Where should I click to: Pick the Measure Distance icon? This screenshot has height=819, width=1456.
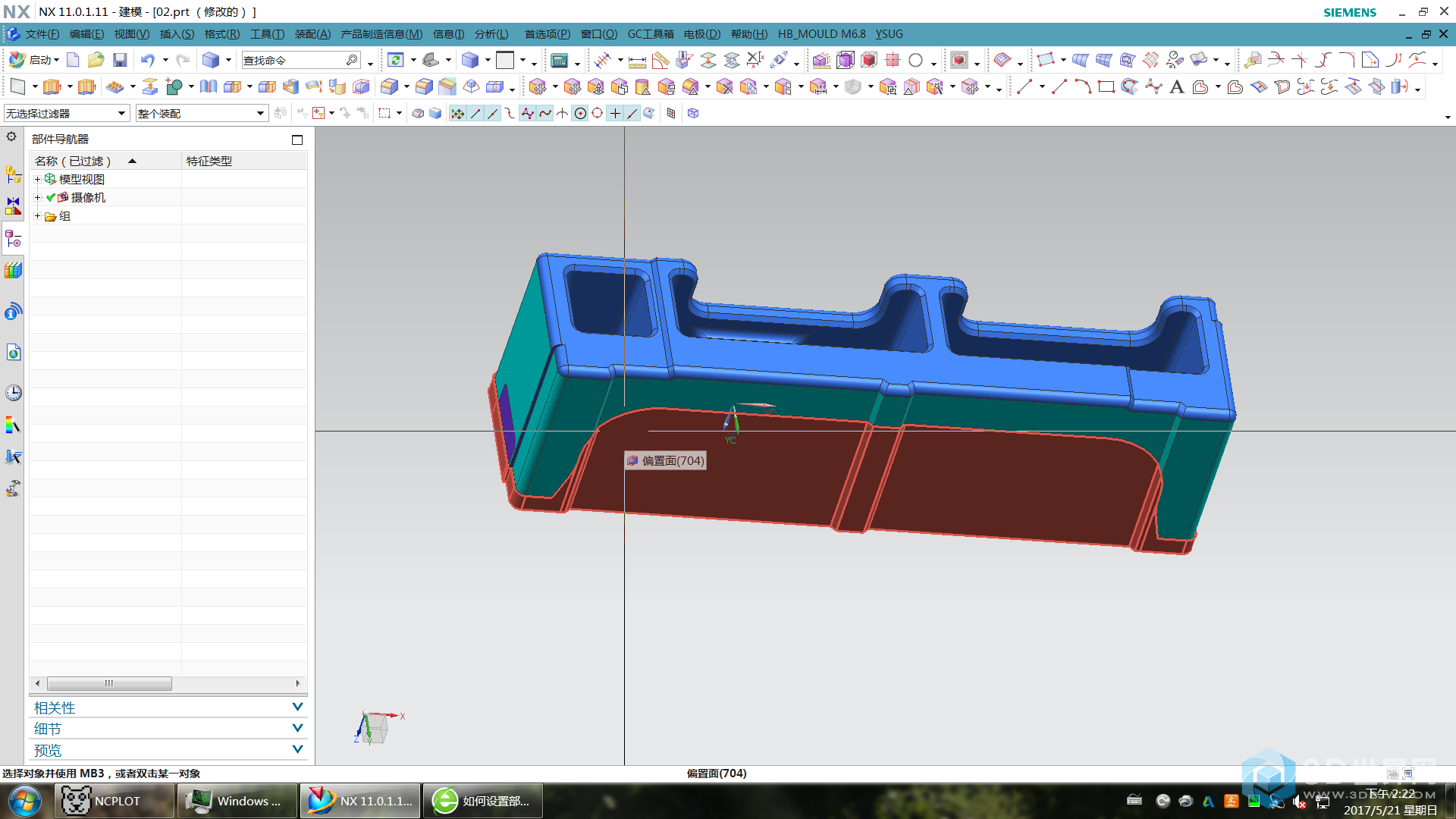pyautogui.click(x=637, y=61)
